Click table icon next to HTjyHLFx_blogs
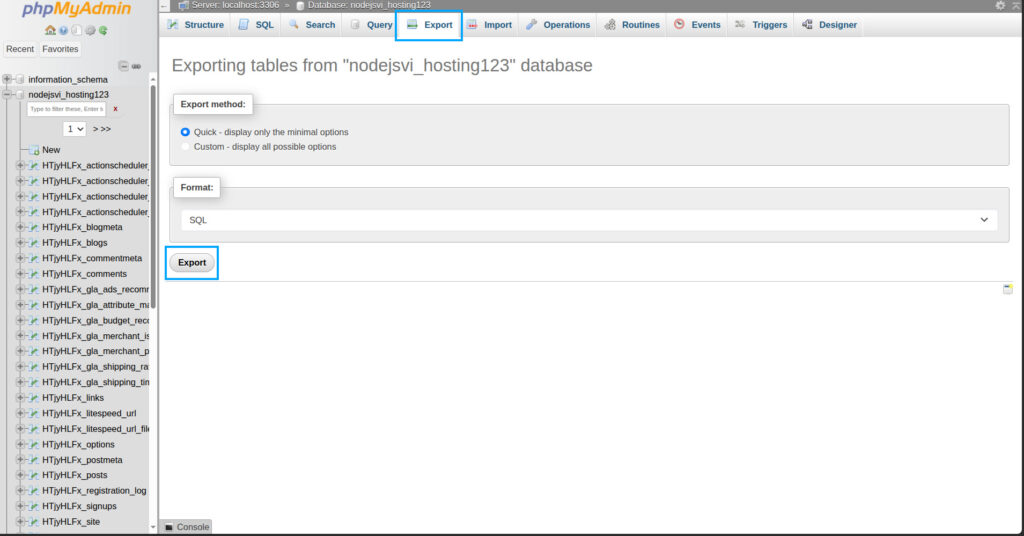This screenshot has height=536, width=1024. point(34,243)
